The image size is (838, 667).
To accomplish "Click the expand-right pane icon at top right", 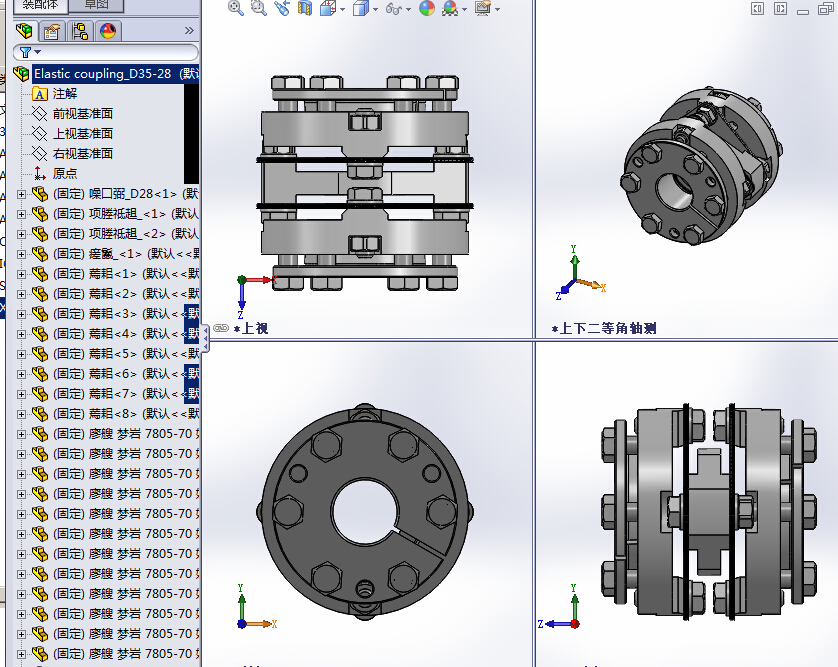I will tap(780, 9).
